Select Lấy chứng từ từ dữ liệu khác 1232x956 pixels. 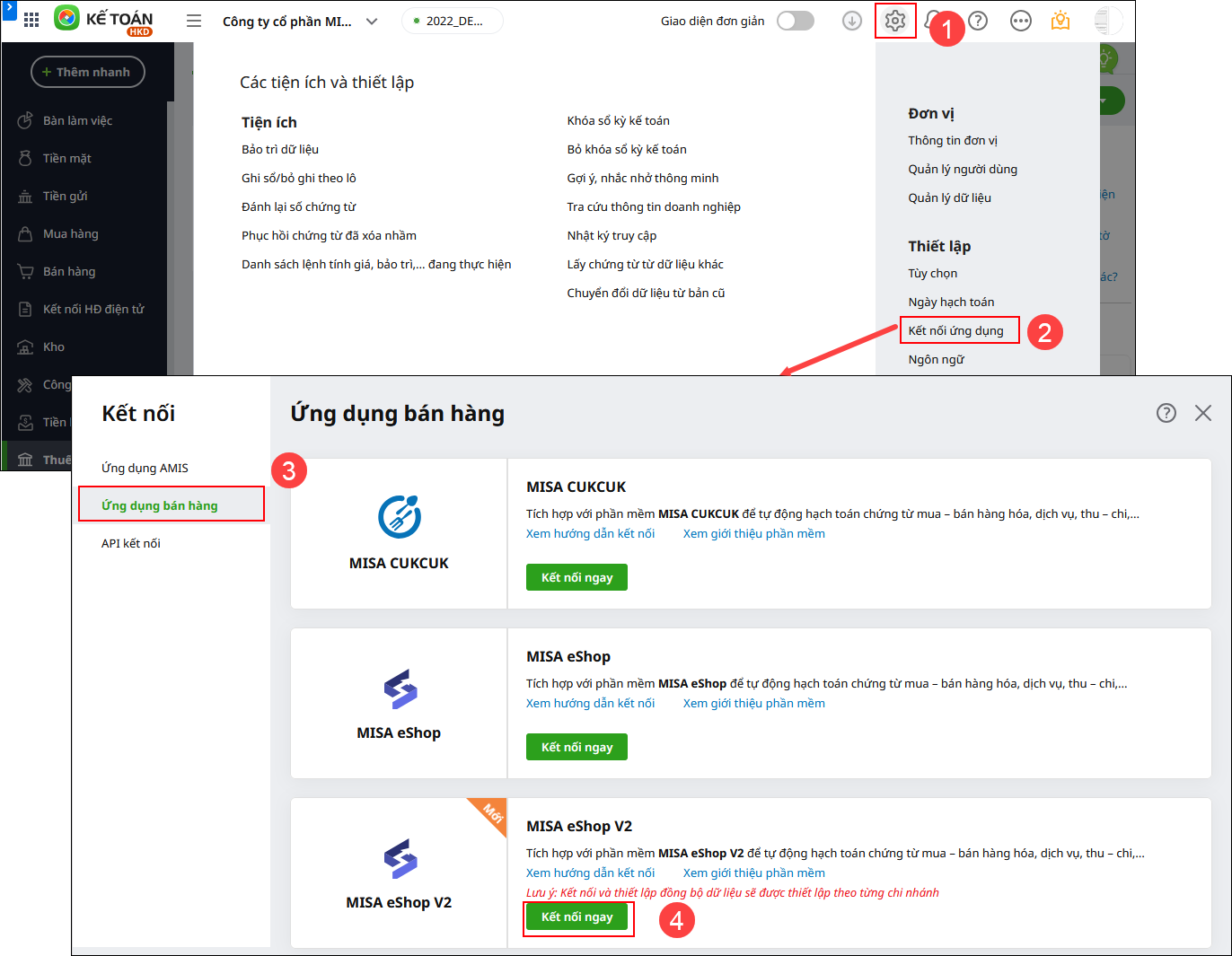tap(646, 264)
